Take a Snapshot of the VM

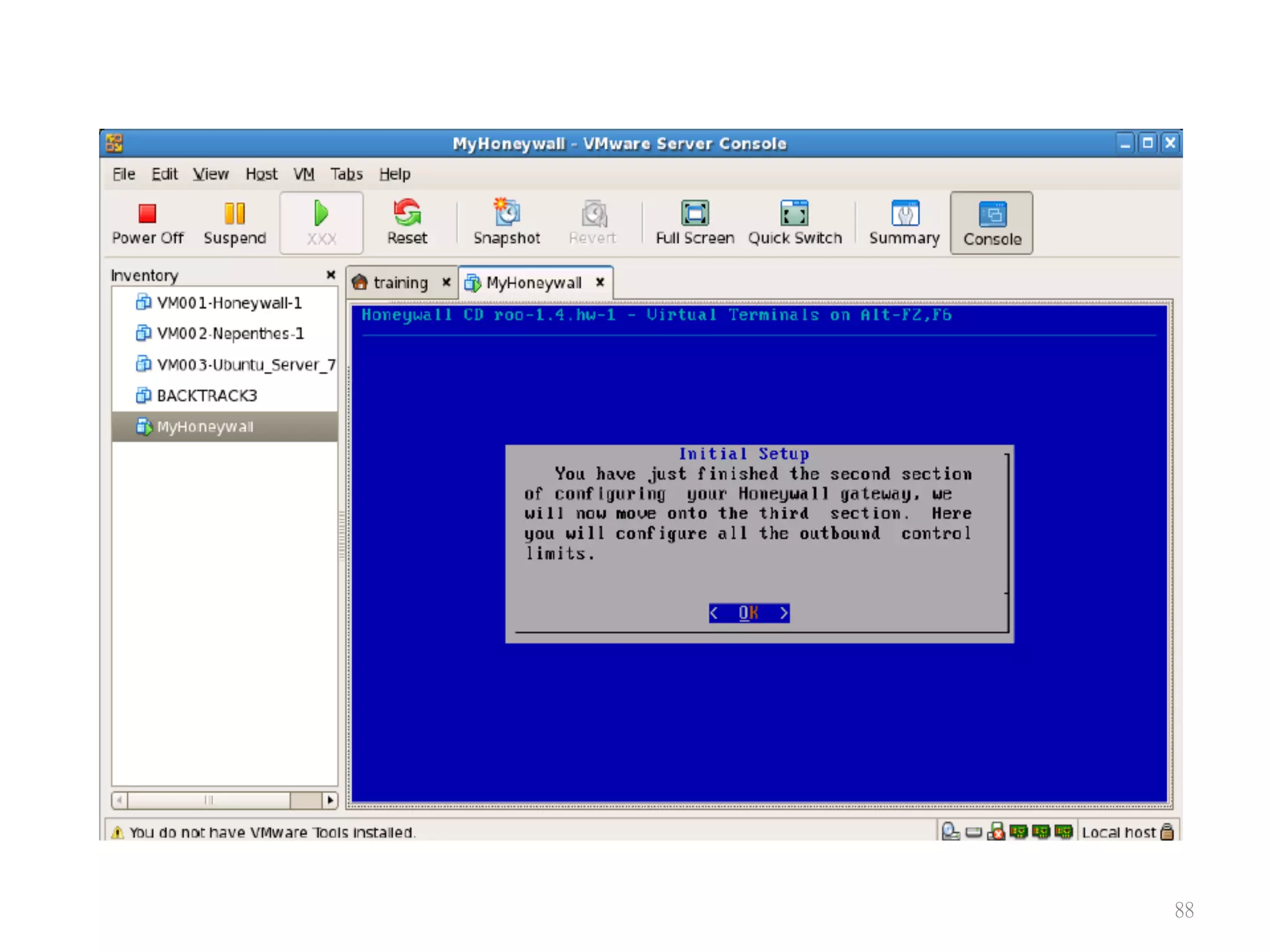pyautogui.click(x=507, y=222)
